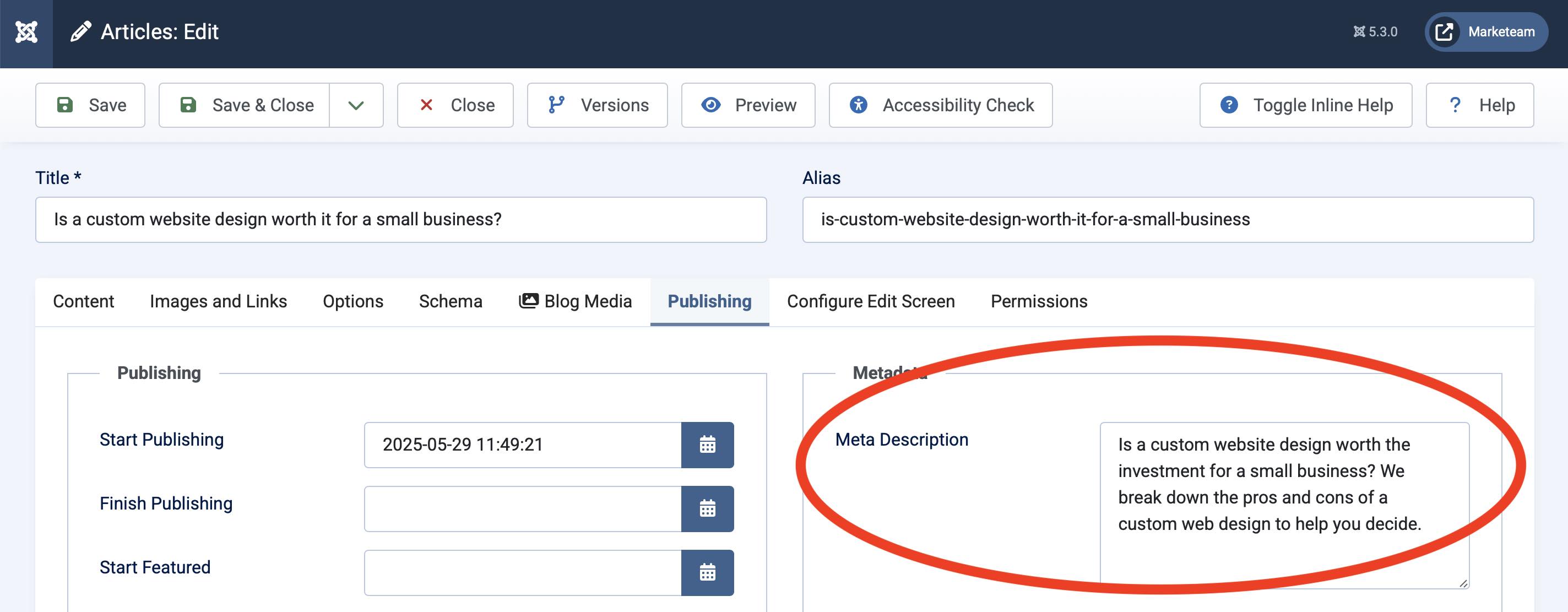Click the diskette icon on Save
The width and height of the screenshot is (1568, 612).
66,105
